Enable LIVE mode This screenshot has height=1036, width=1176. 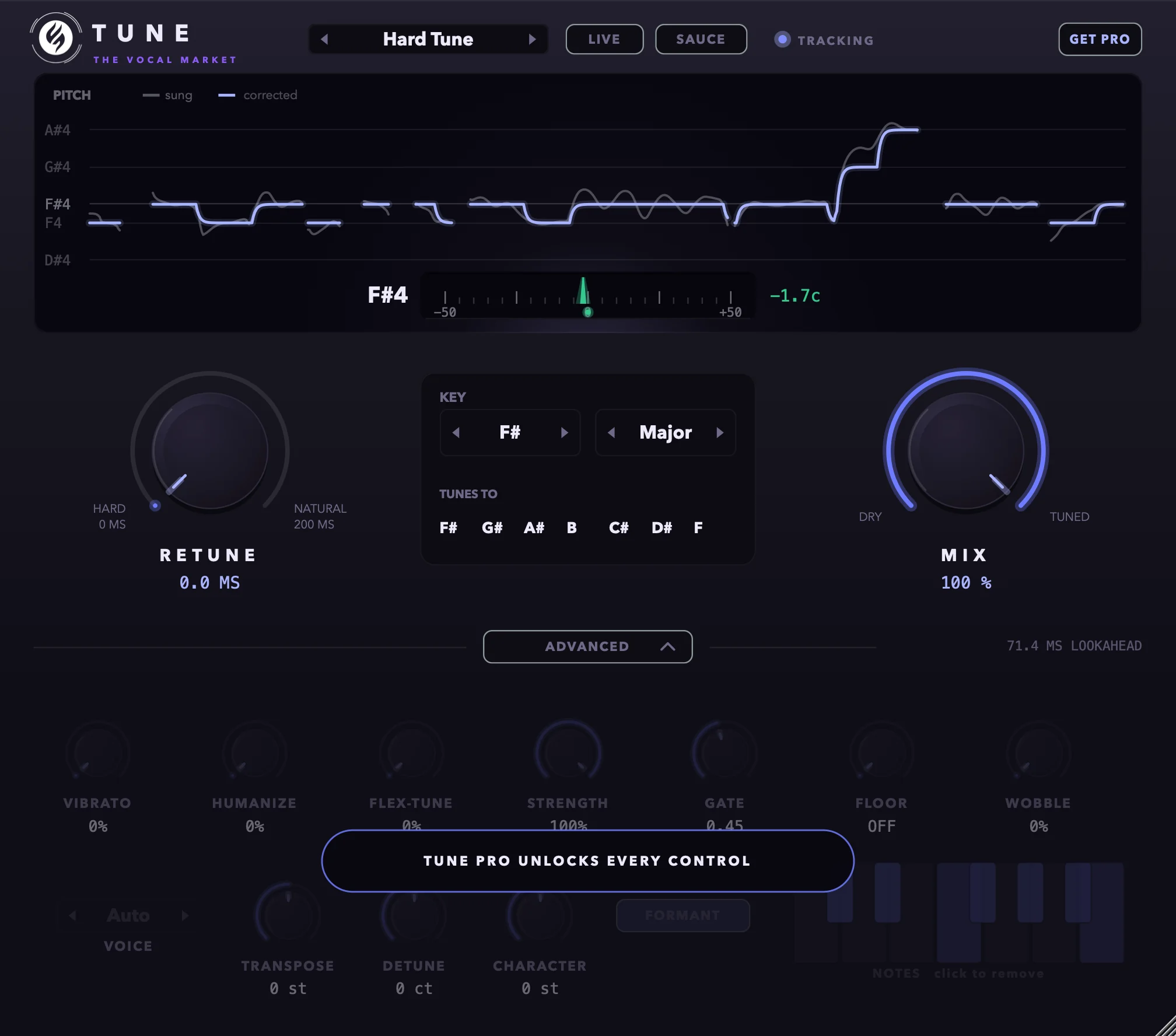pos(604,39)
